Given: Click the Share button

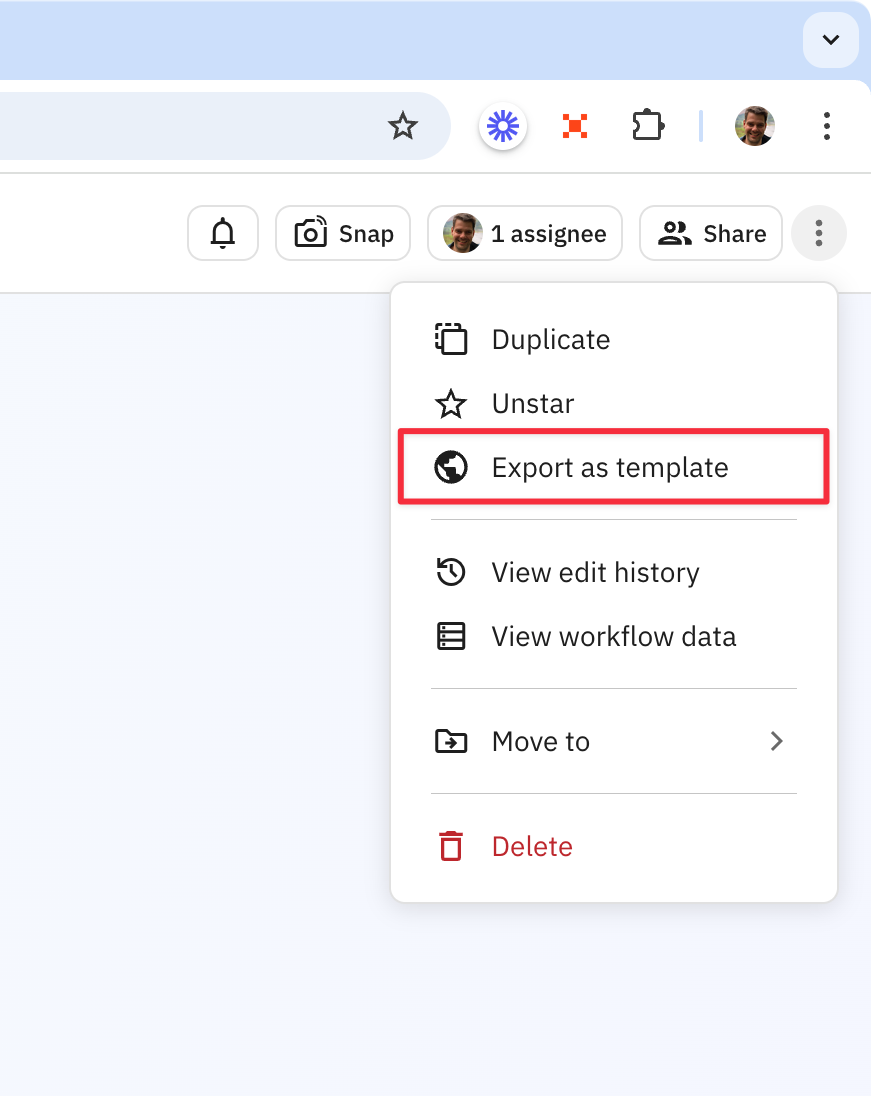Looking at the screenshot, I should pyautogui.click(x=711, y=233).
